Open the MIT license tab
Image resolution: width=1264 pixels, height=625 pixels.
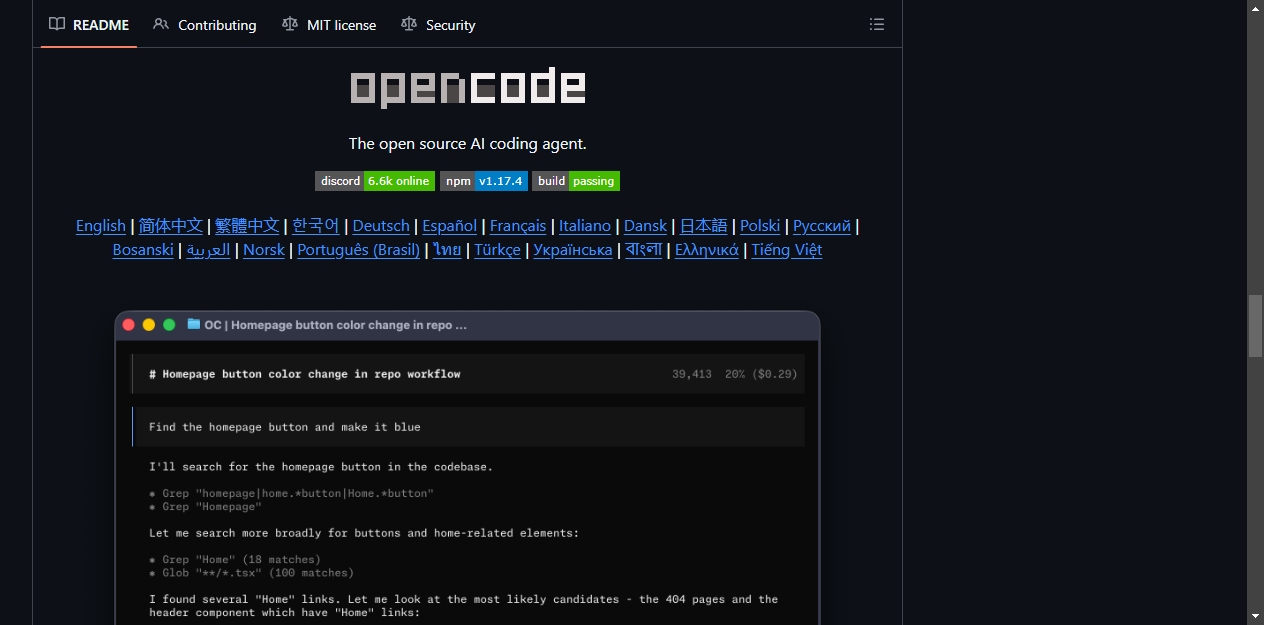[329, 25]
